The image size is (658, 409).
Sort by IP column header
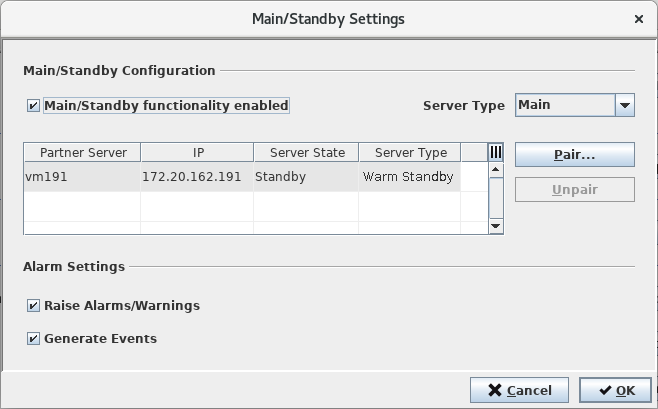(197, 153)
